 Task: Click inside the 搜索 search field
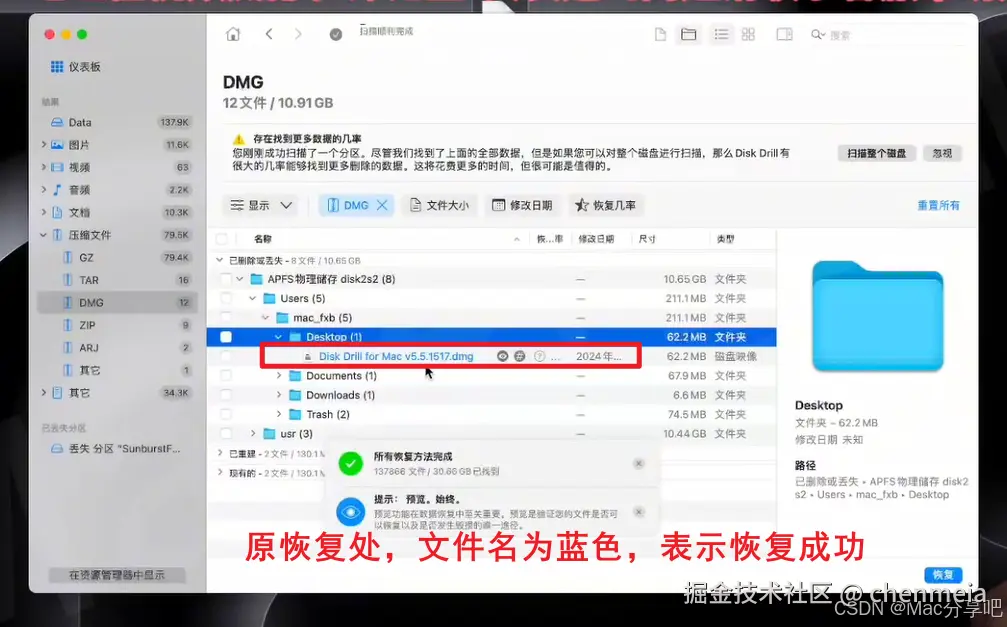click(870, 33)
